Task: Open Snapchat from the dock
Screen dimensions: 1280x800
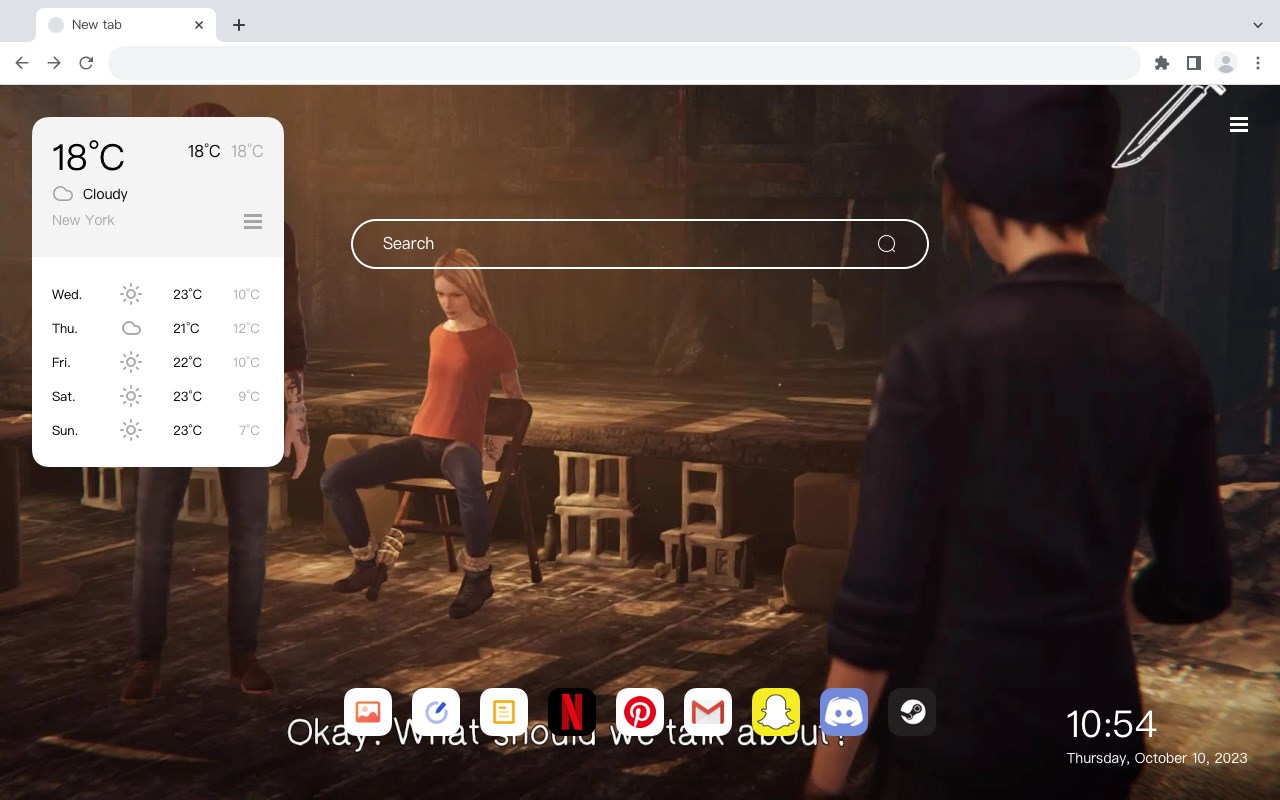Action: point(776,712)
